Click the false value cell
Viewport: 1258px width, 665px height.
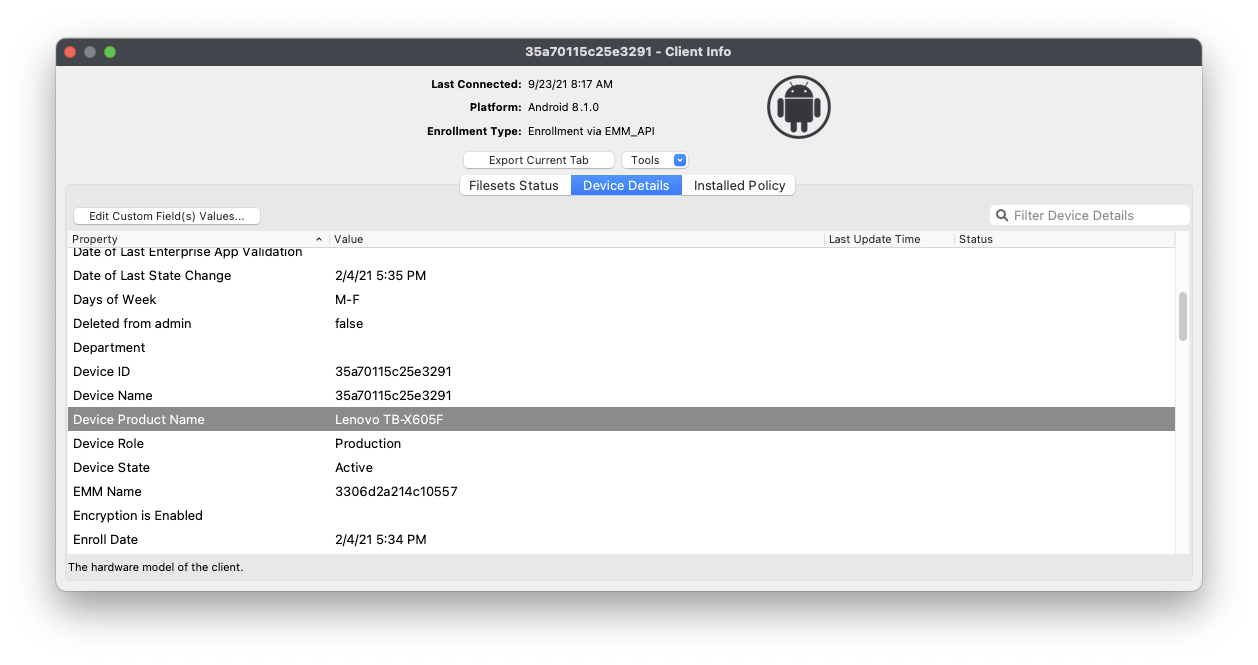pos(349,324)
